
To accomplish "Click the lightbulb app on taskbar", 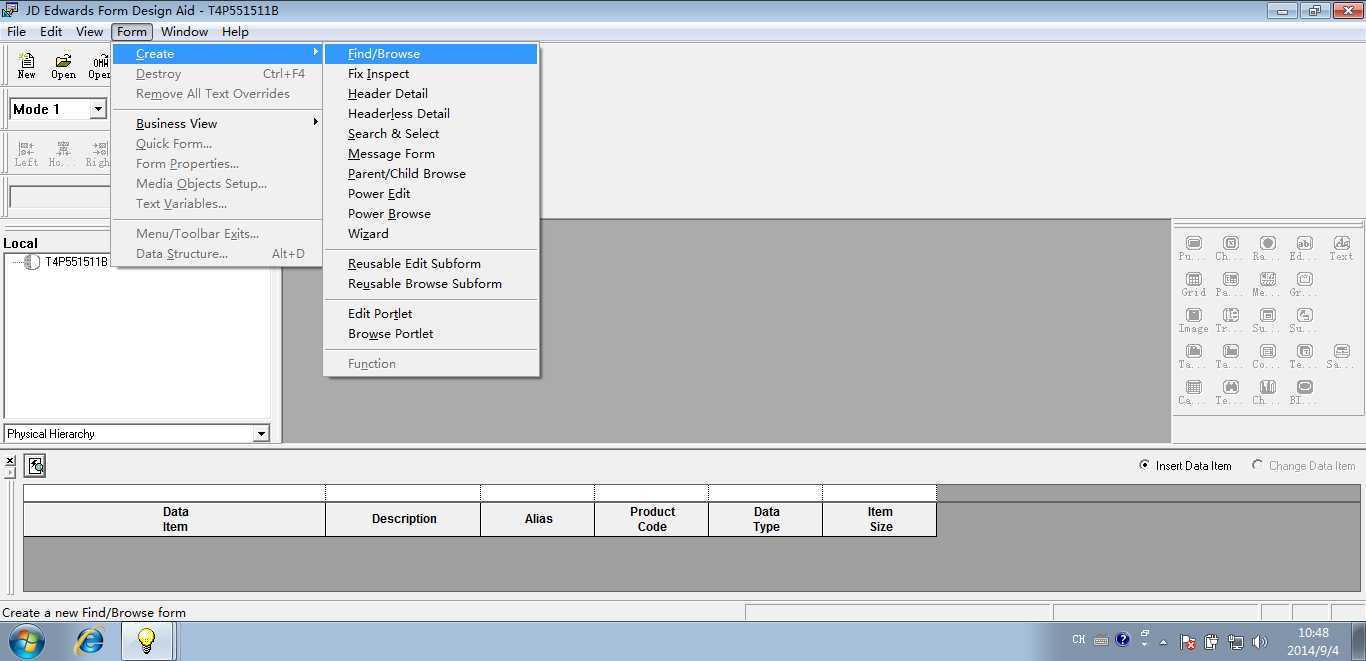I will coord(146,640).
